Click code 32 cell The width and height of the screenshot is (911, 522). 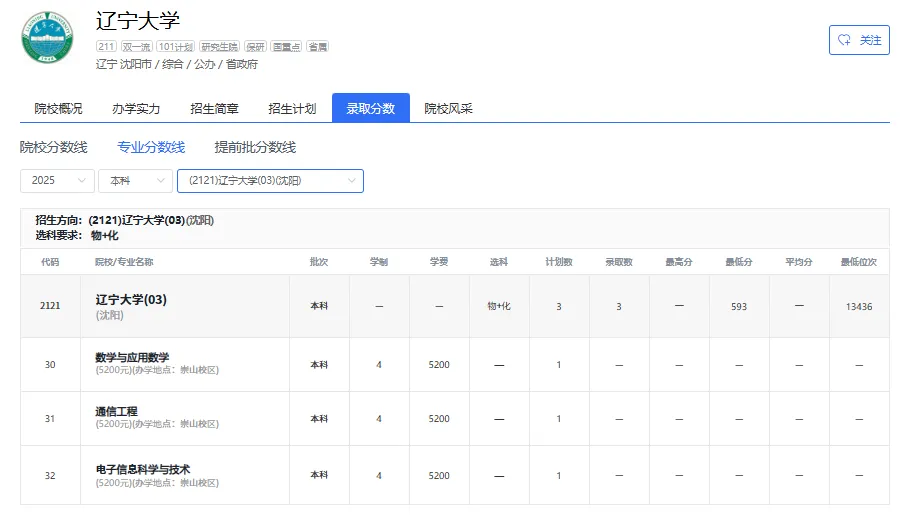(50, 475)
